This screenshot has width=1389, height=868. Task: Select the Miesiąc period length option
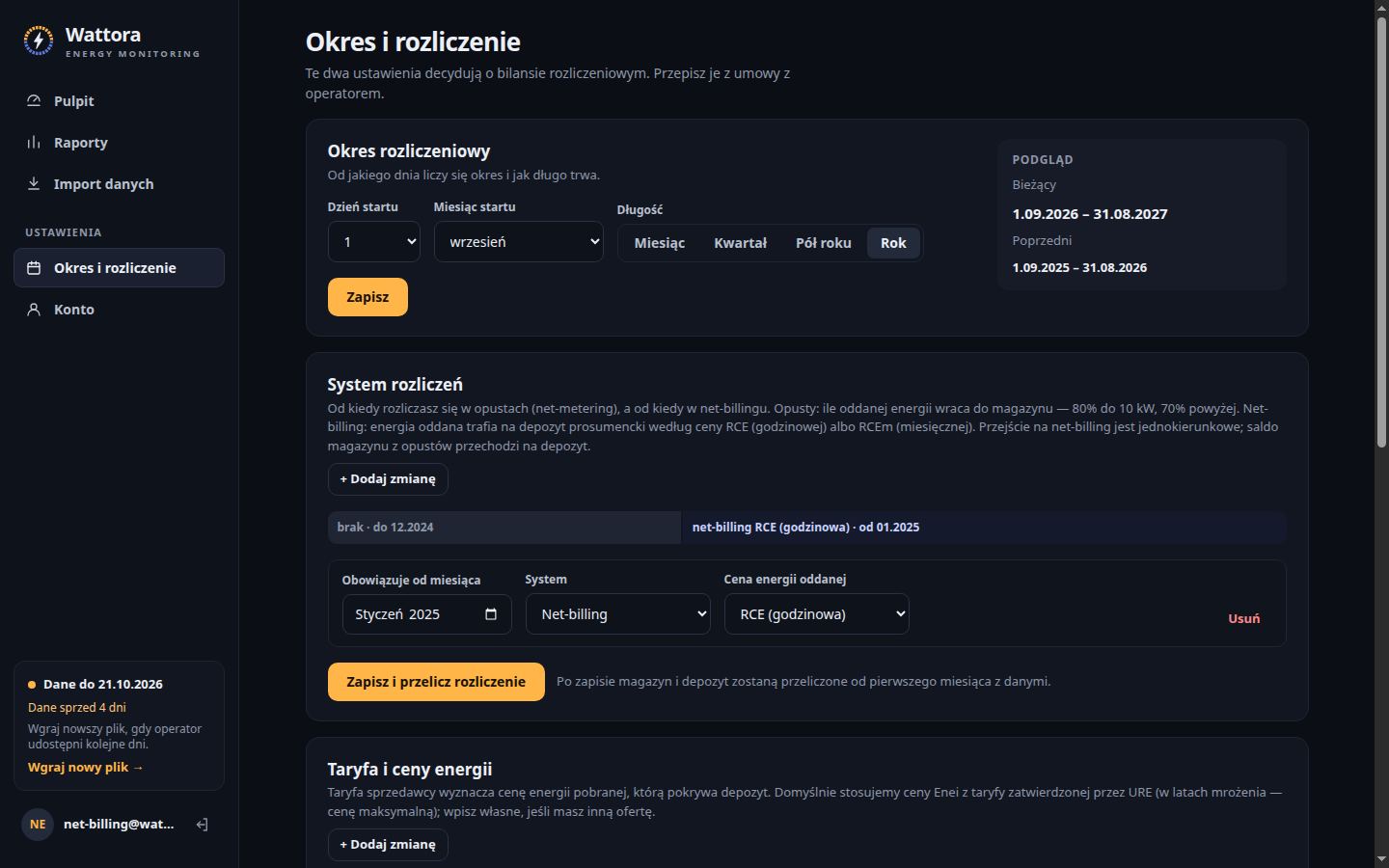[660, 243]
